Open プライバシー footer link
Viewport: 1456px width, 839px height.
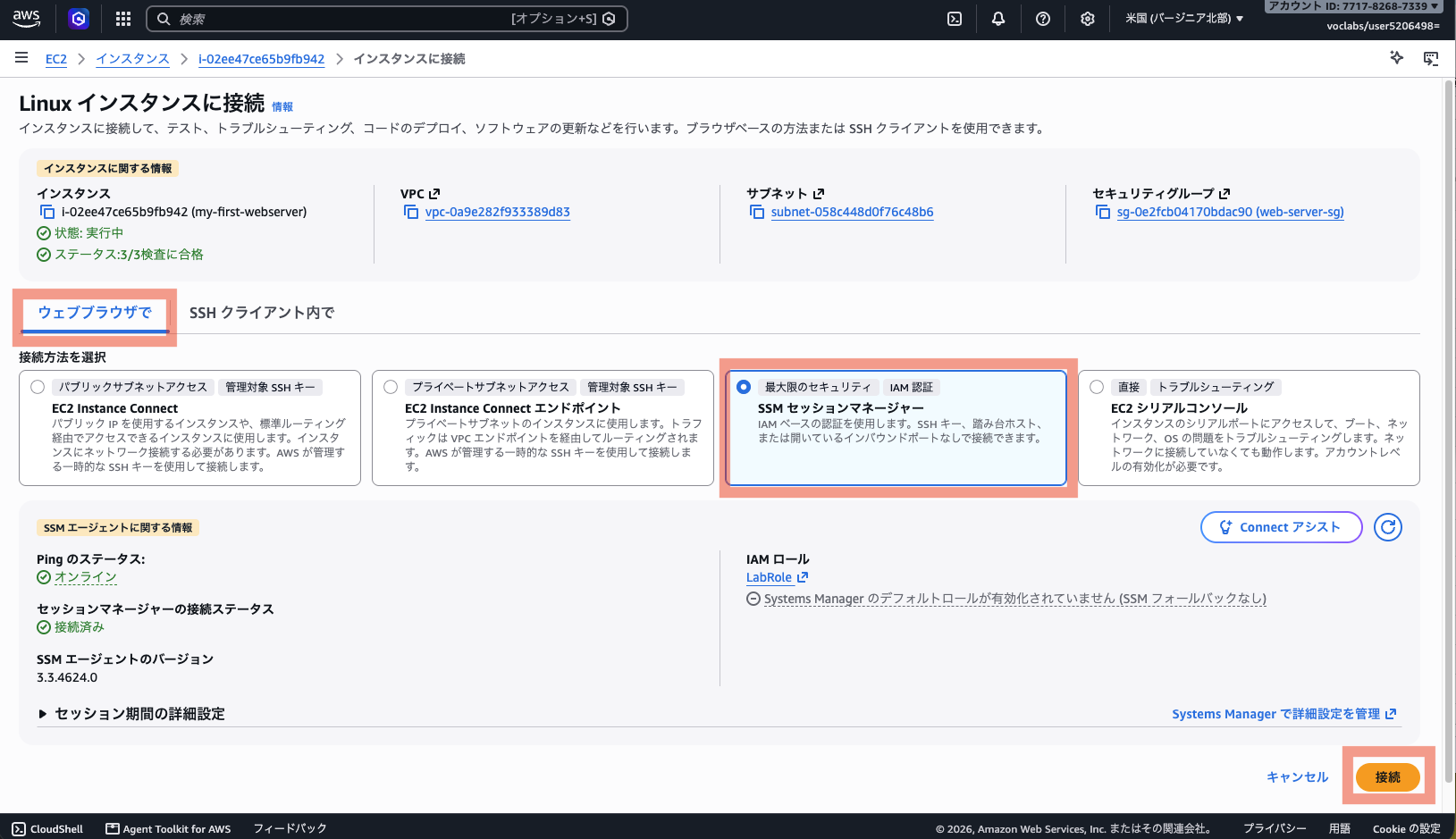pos(1275,829)
